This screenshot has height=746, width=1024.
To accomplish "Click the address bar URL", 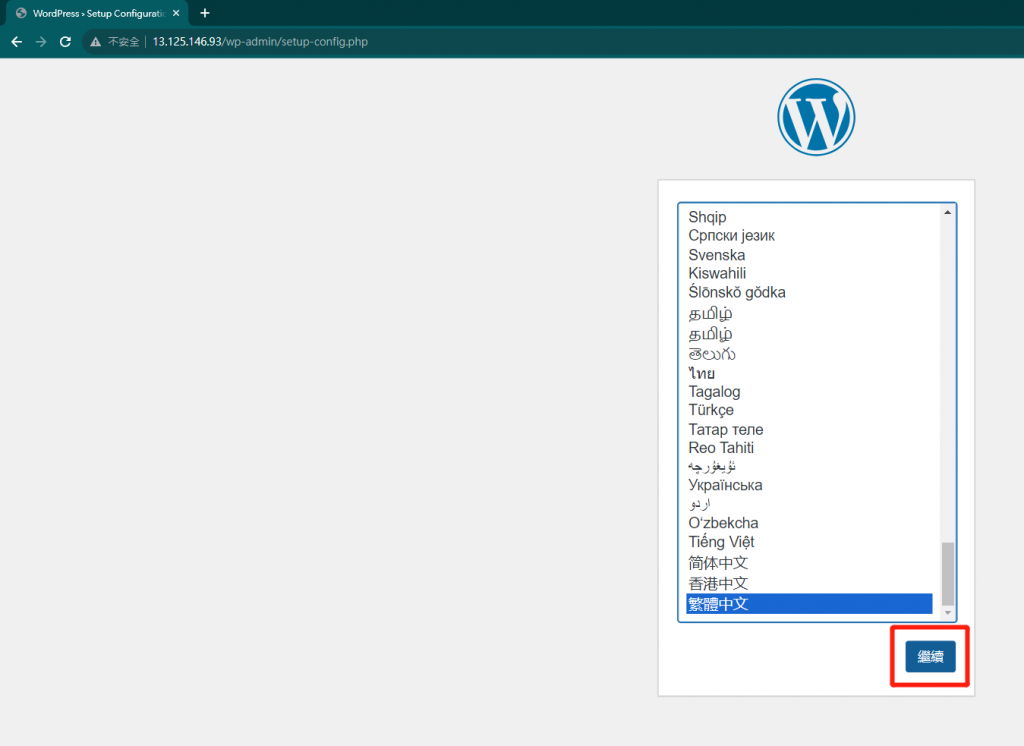I will pyautogui.click(x=260, y=42).
